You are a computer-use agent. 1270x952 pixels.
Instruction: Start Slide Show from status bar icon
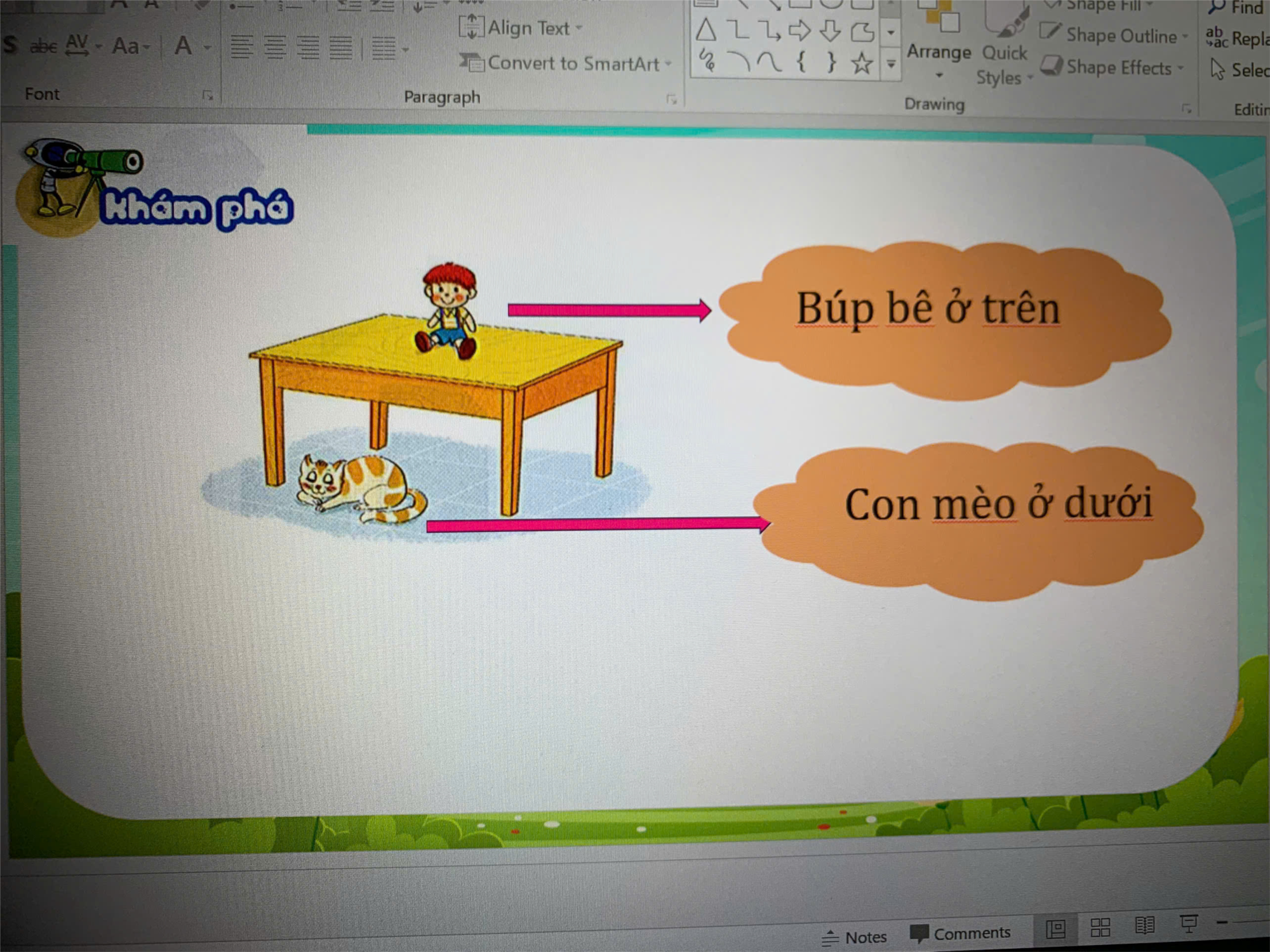(1188, 923)
